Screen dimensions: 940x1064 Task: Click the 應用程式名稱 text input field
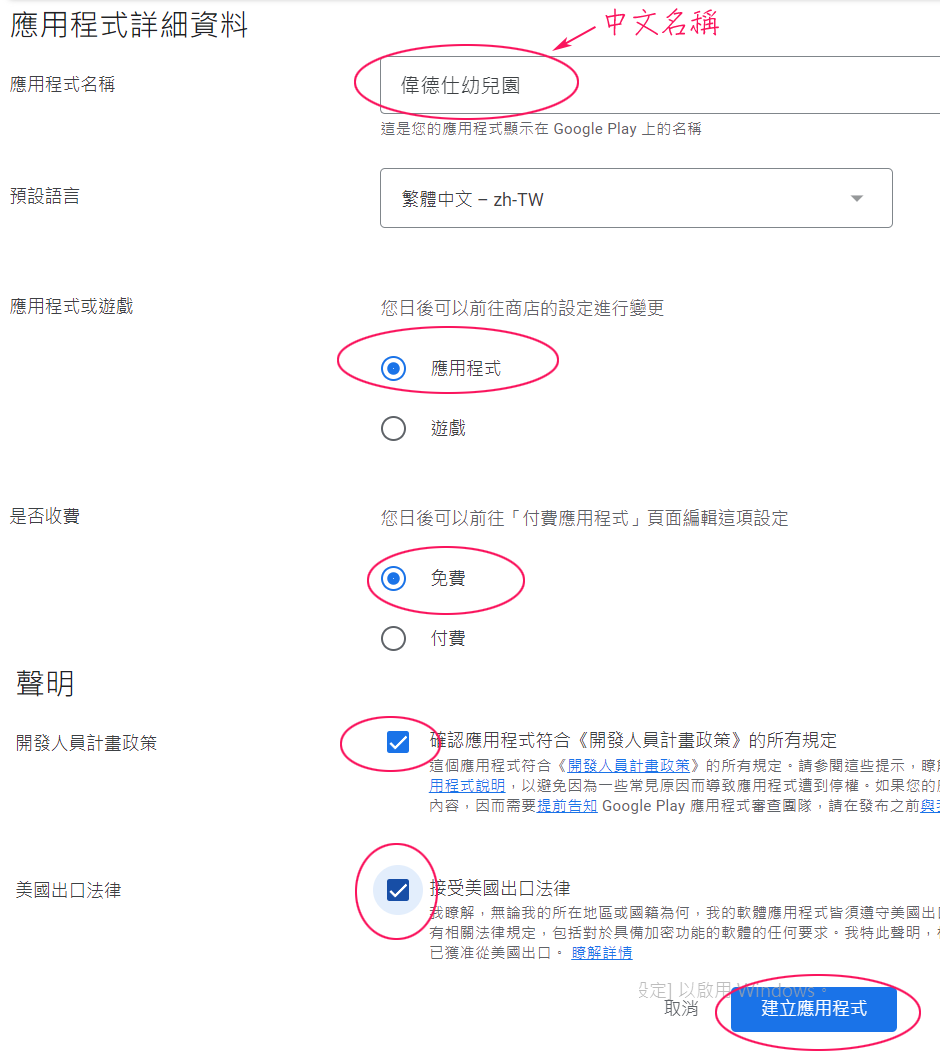coord(660,85)
